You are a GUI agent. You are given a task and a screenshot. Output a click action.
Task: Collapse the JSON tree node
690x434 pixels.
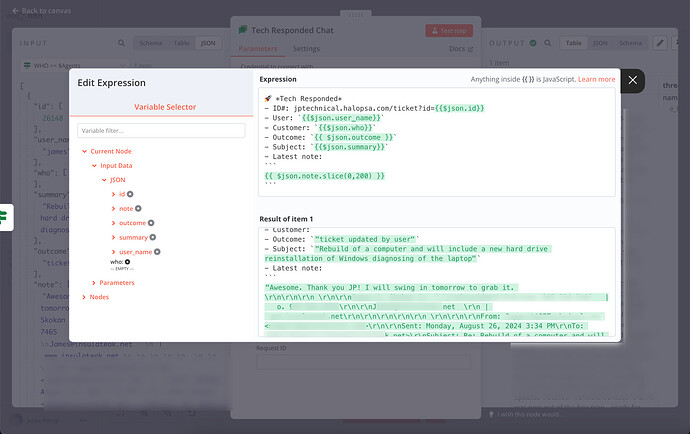104,180
